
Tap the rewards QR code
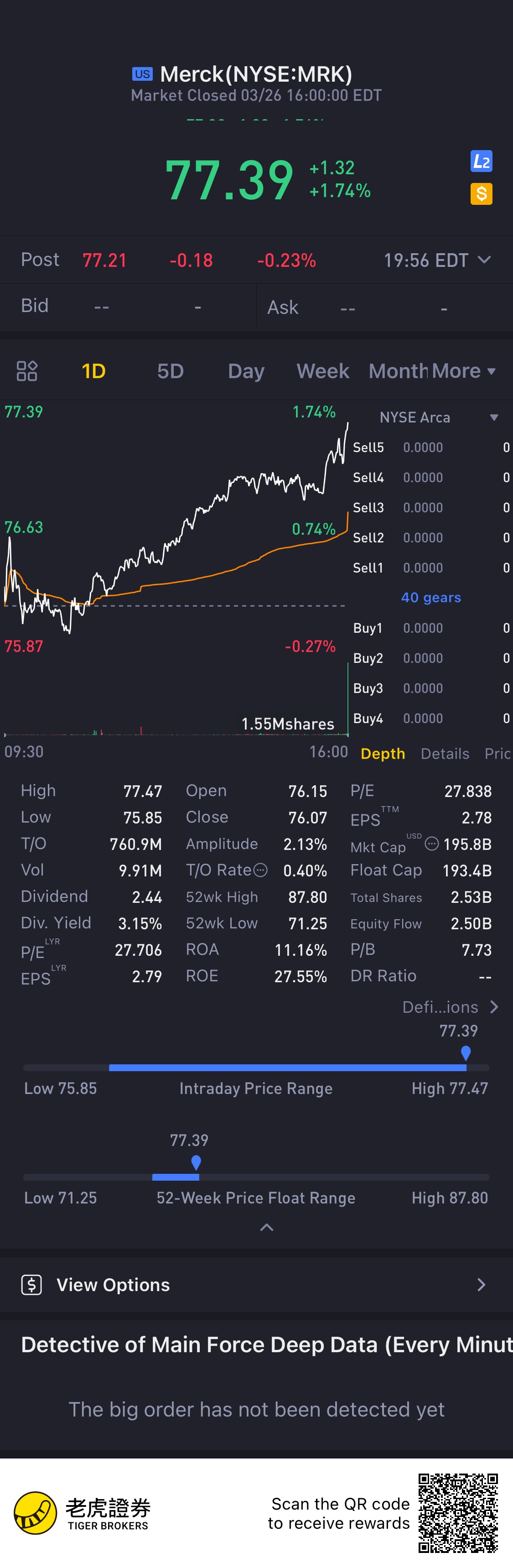pos(458,1513)
